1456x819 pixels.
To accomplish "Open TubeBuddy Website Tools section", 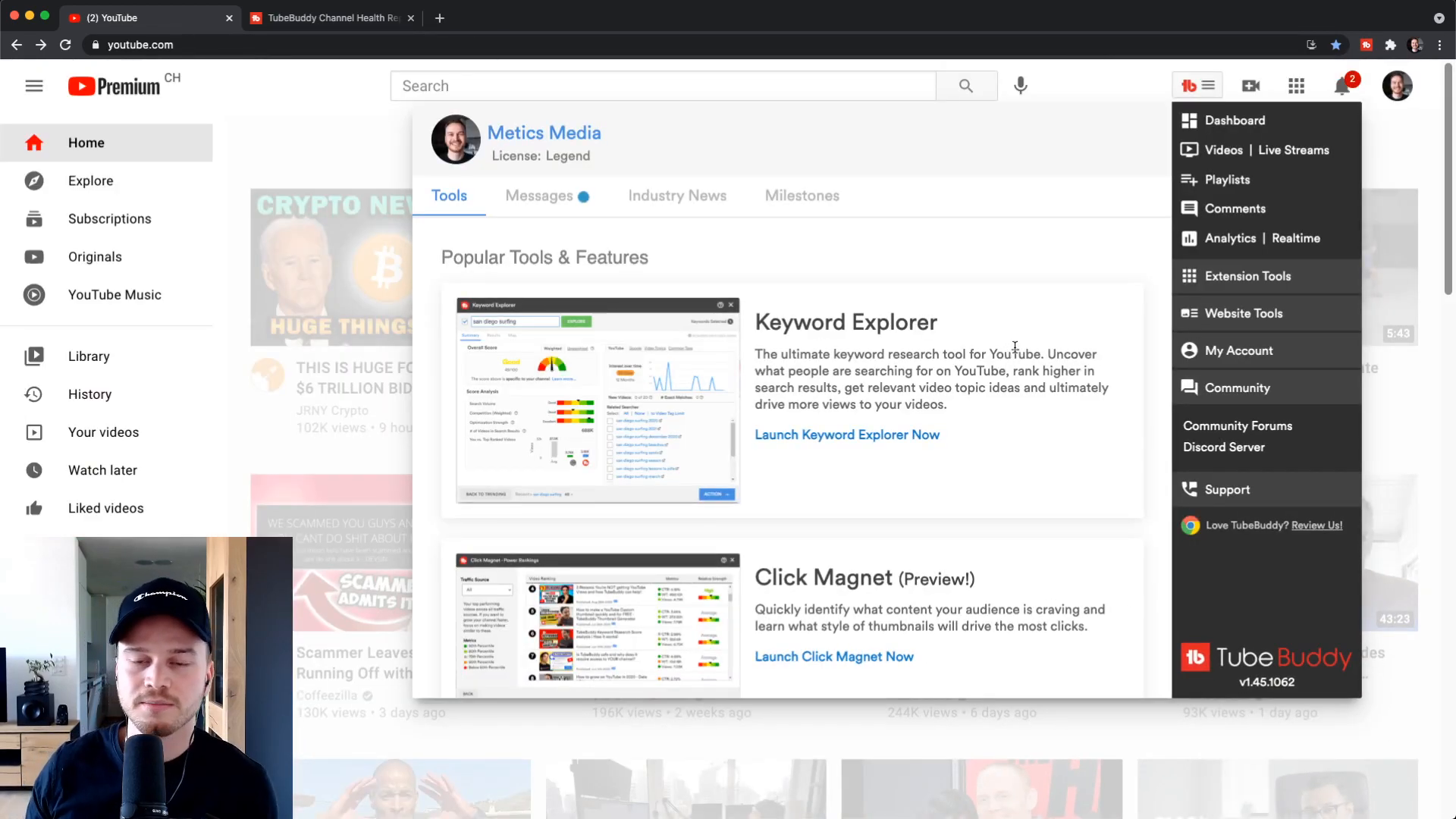I will click(x=1244, y=313).
